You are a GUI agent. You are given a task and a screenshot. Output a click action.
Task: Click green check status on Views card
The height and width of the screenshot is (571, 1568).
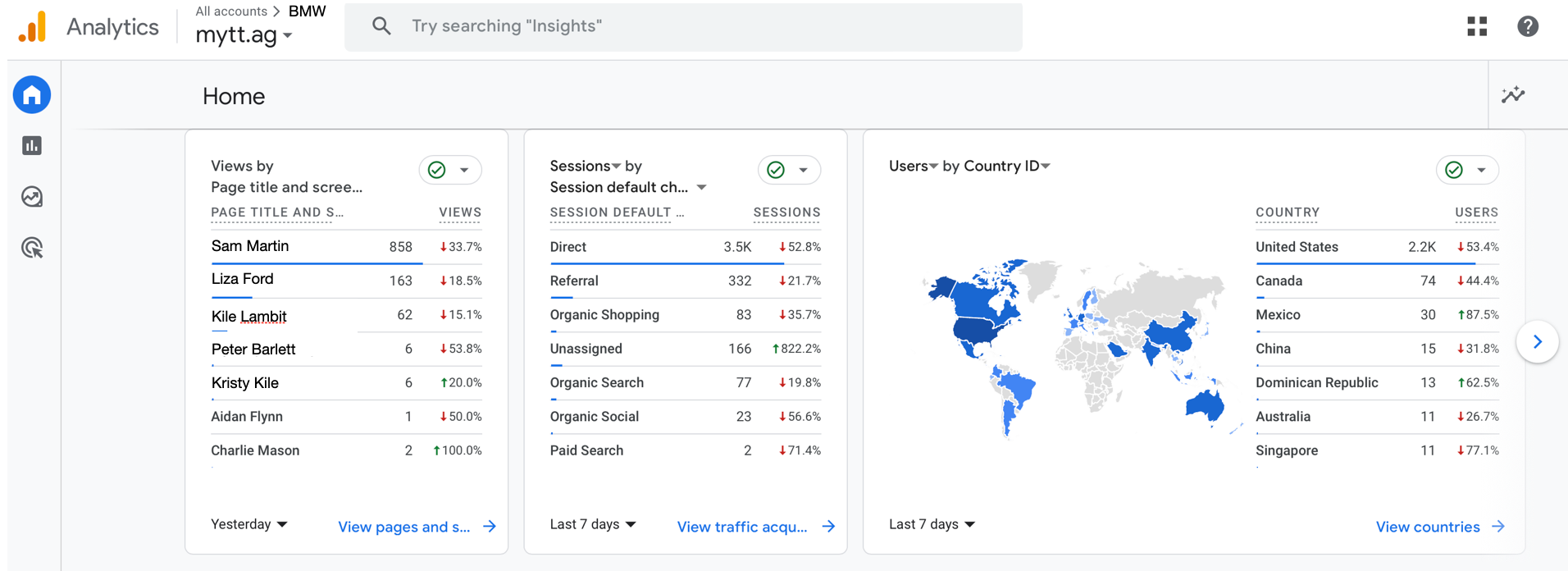pos(437,170)
